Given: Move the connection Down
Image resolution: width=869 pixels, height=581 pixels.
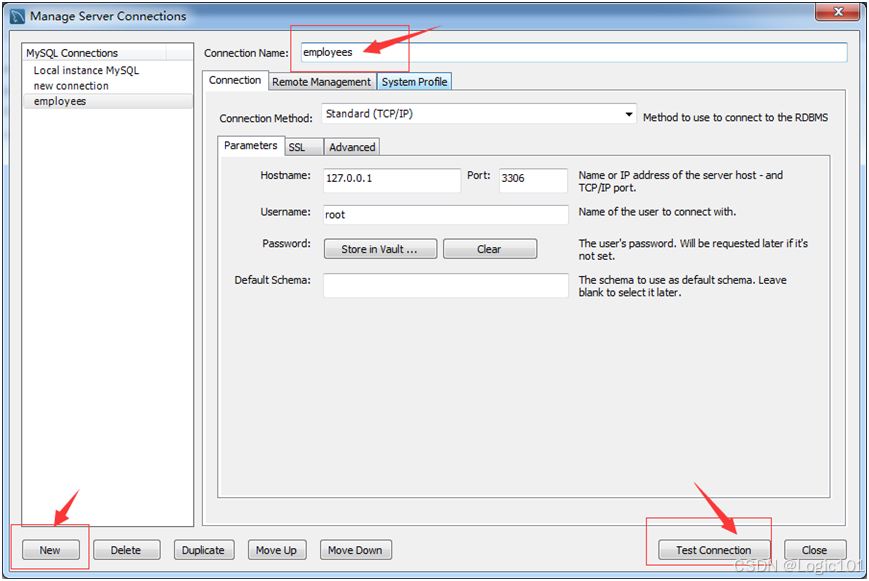Looking at the screenshot, I should coord(355,550).
